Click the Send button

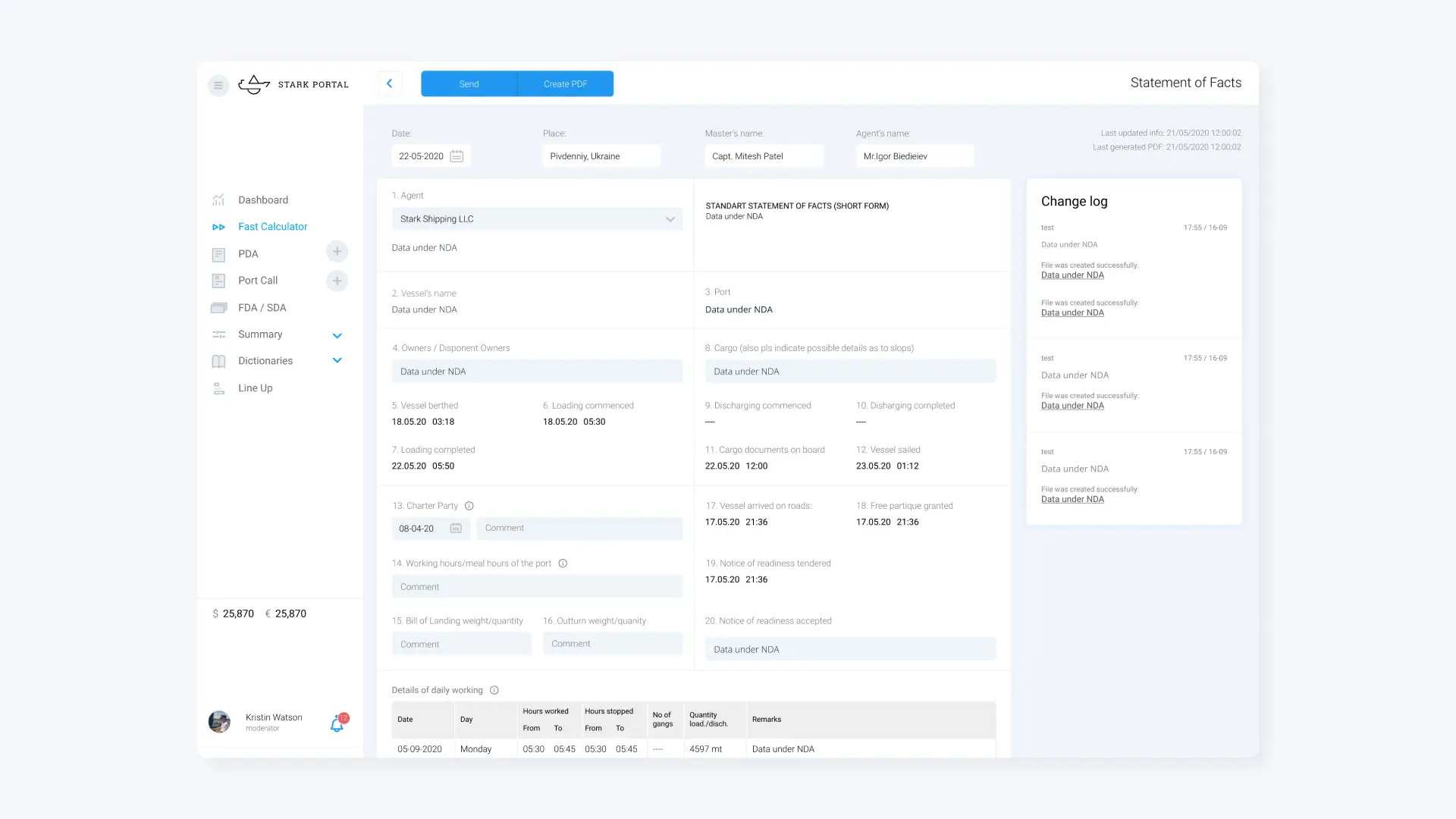coord(469,83)
